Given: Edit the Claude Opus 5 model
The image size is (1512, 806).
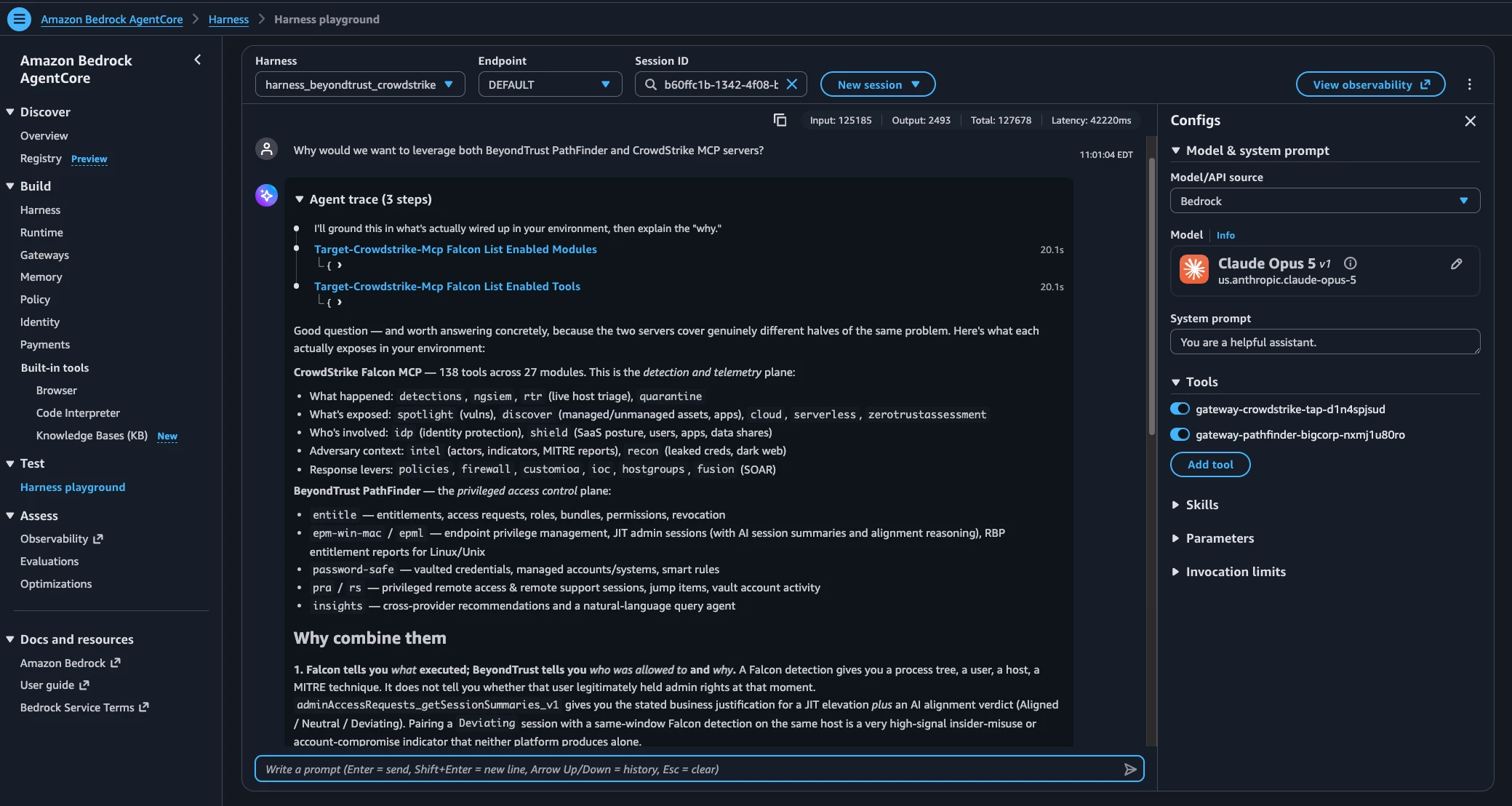Looking at the screenshot, I should tap(1456, 264).
